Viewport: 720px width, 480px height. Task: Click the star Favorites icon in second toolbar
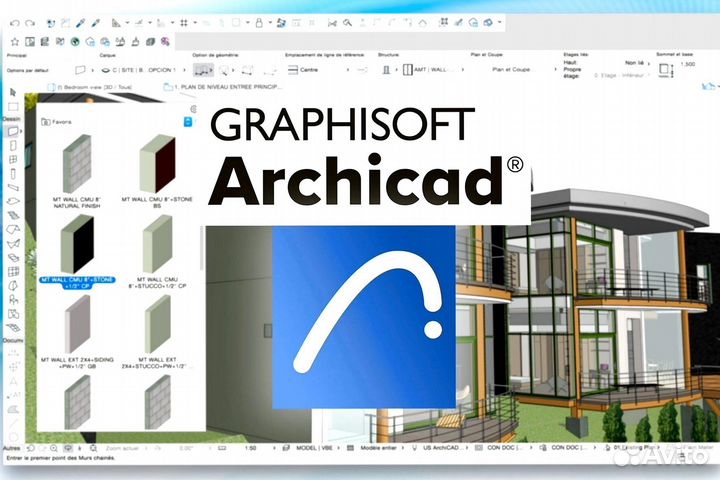[15, 42]
